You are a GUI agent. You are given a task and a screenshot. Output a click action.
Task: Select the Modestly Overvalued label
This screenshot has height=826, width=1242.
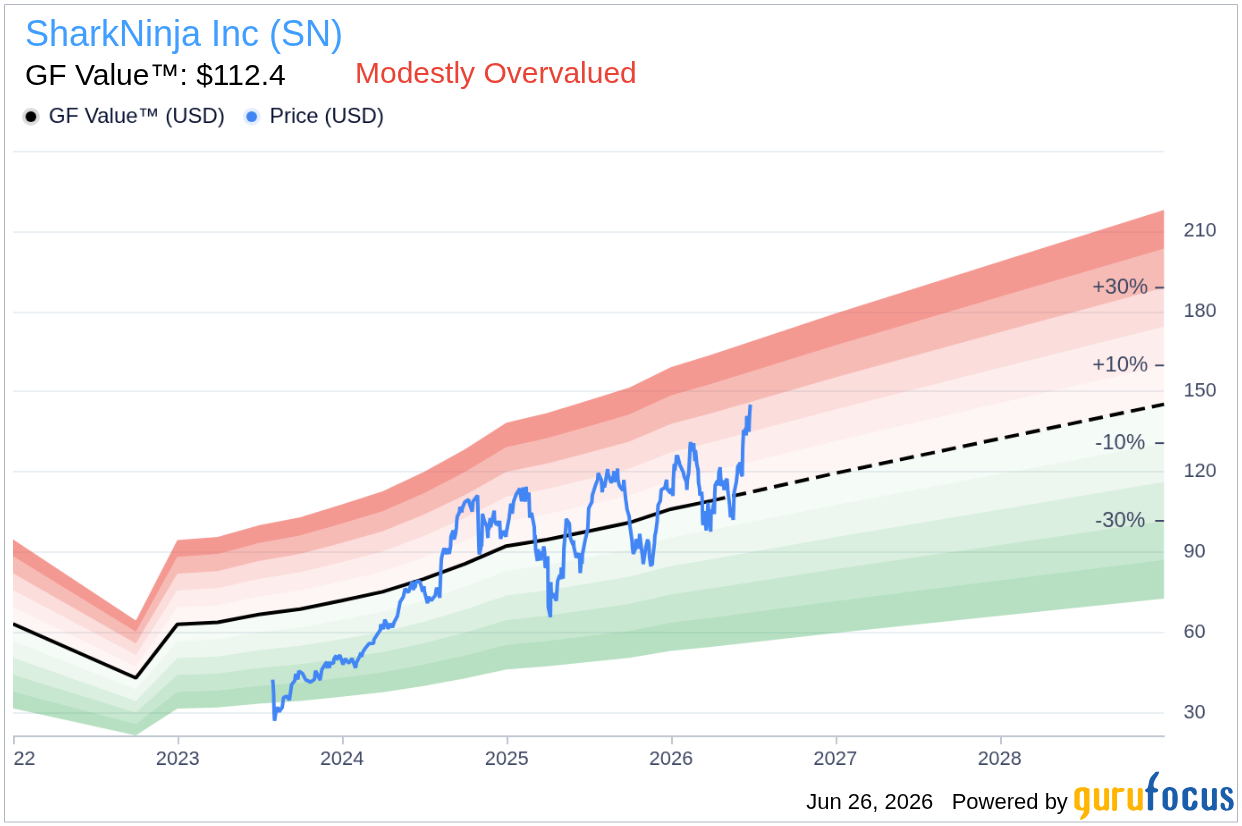496,73
